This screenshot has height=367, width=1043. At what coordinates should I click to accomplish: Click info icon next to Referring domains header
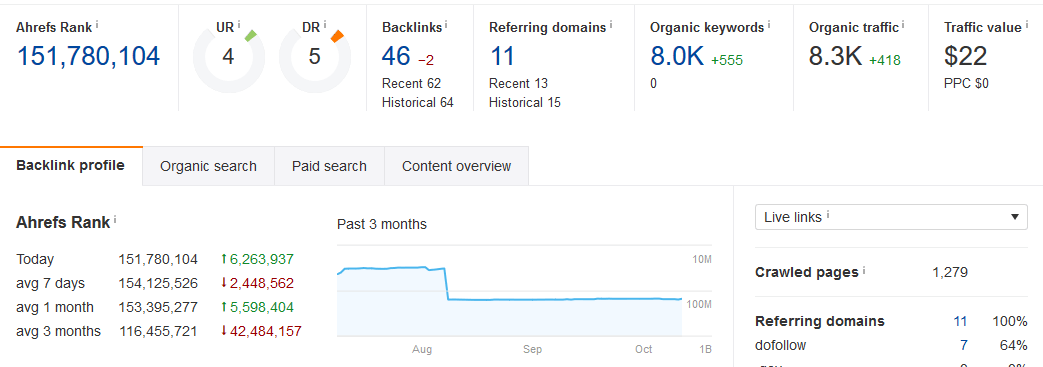pyautogui.click(x=611, y=25)
